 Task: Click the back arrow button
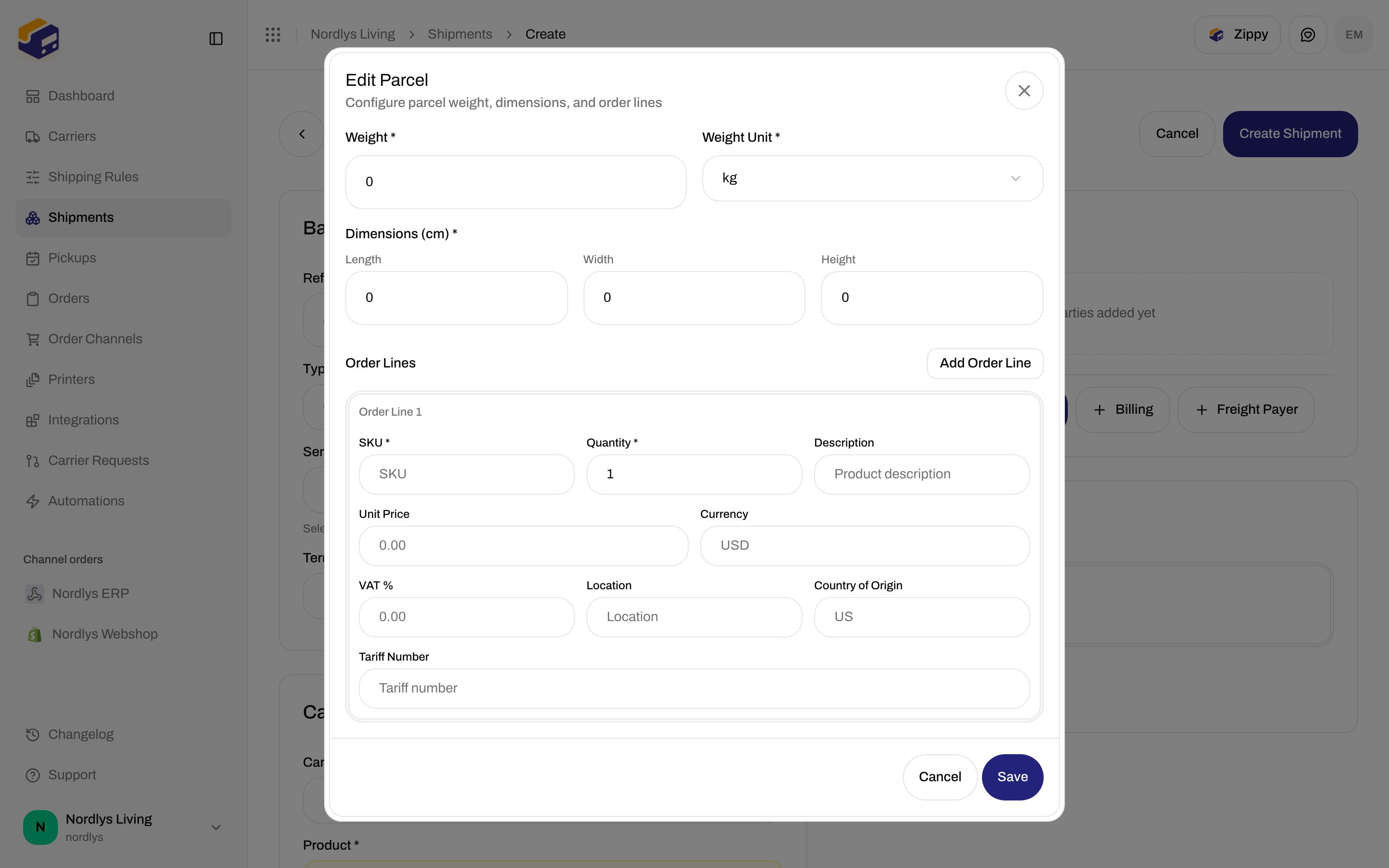coord(302,134)
